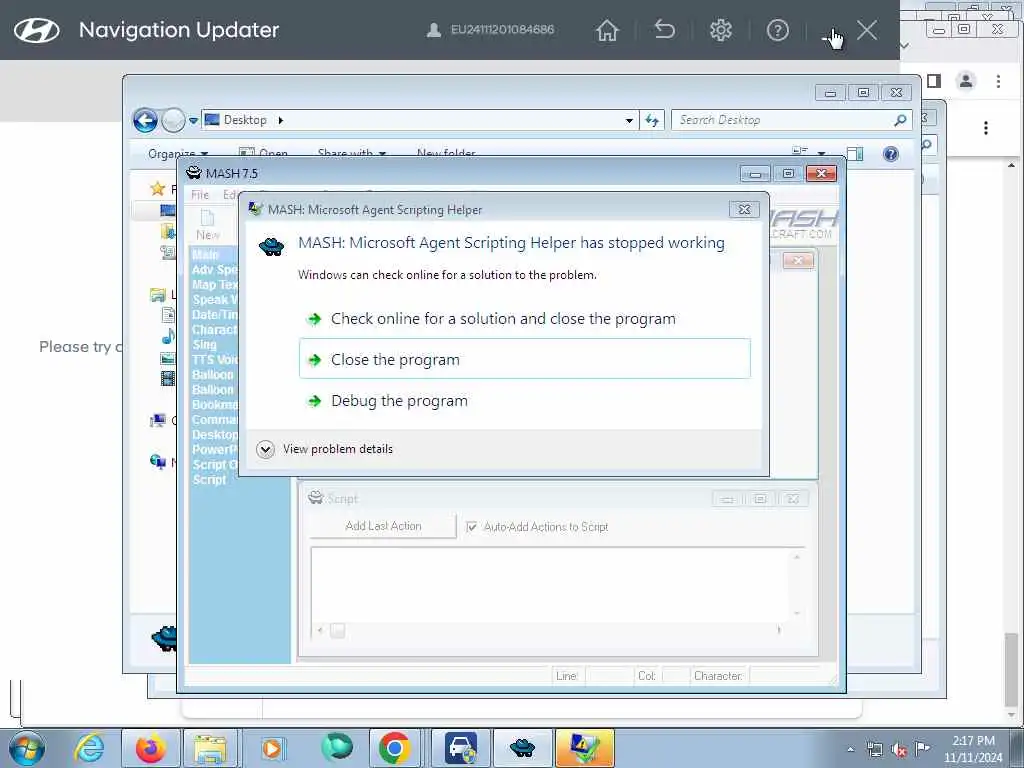Show hidden system tray icons

click(x=850, y=749)
